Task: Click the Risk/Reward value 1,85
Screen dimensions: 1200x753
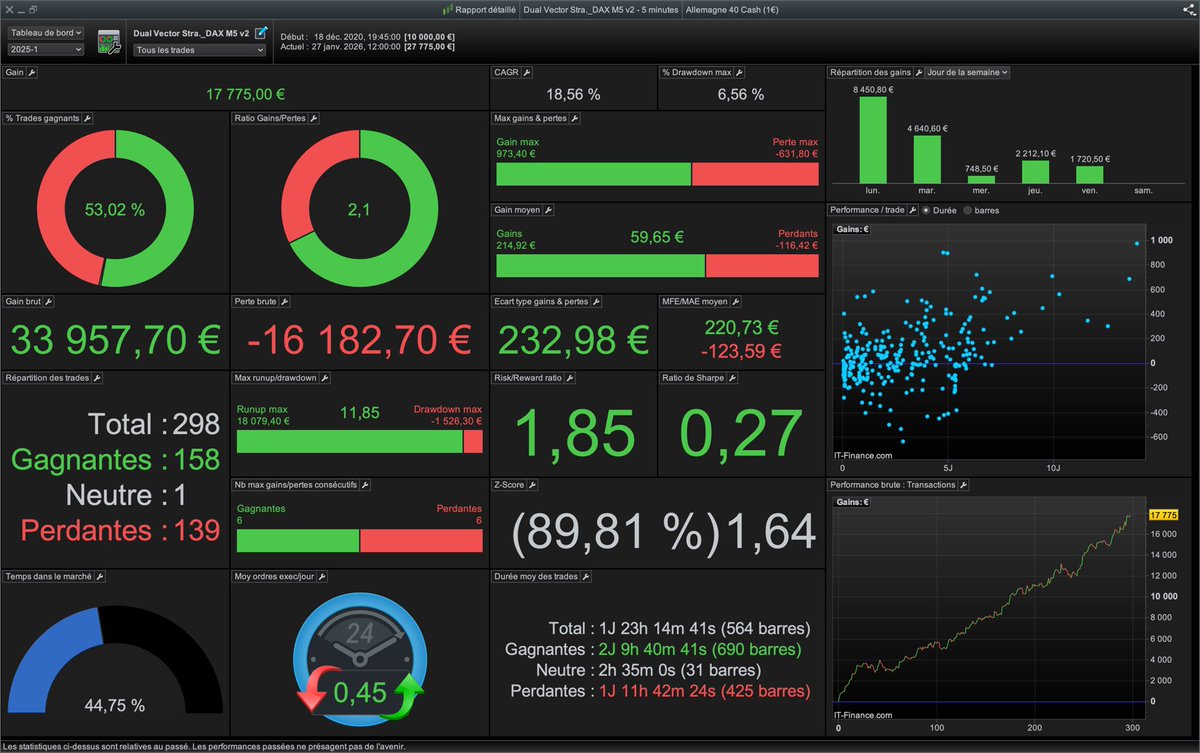Action: point(573,432)
